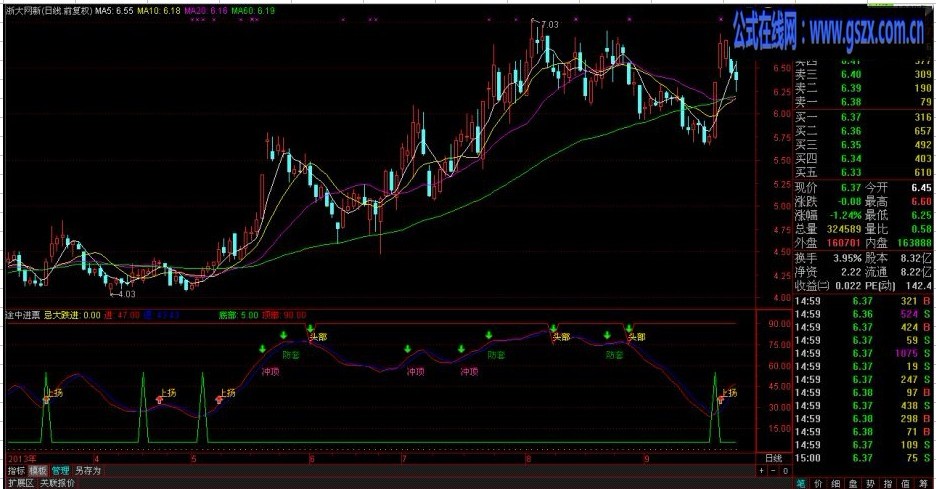Click the 底部: 5.00 indicator value
The width and height of the screenshot is (936, 489).
[x=238, y=315]
